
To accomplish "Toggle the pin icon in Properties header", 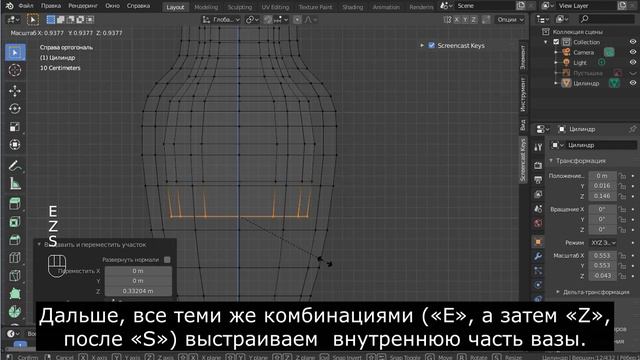I will [x=632, y=129].
